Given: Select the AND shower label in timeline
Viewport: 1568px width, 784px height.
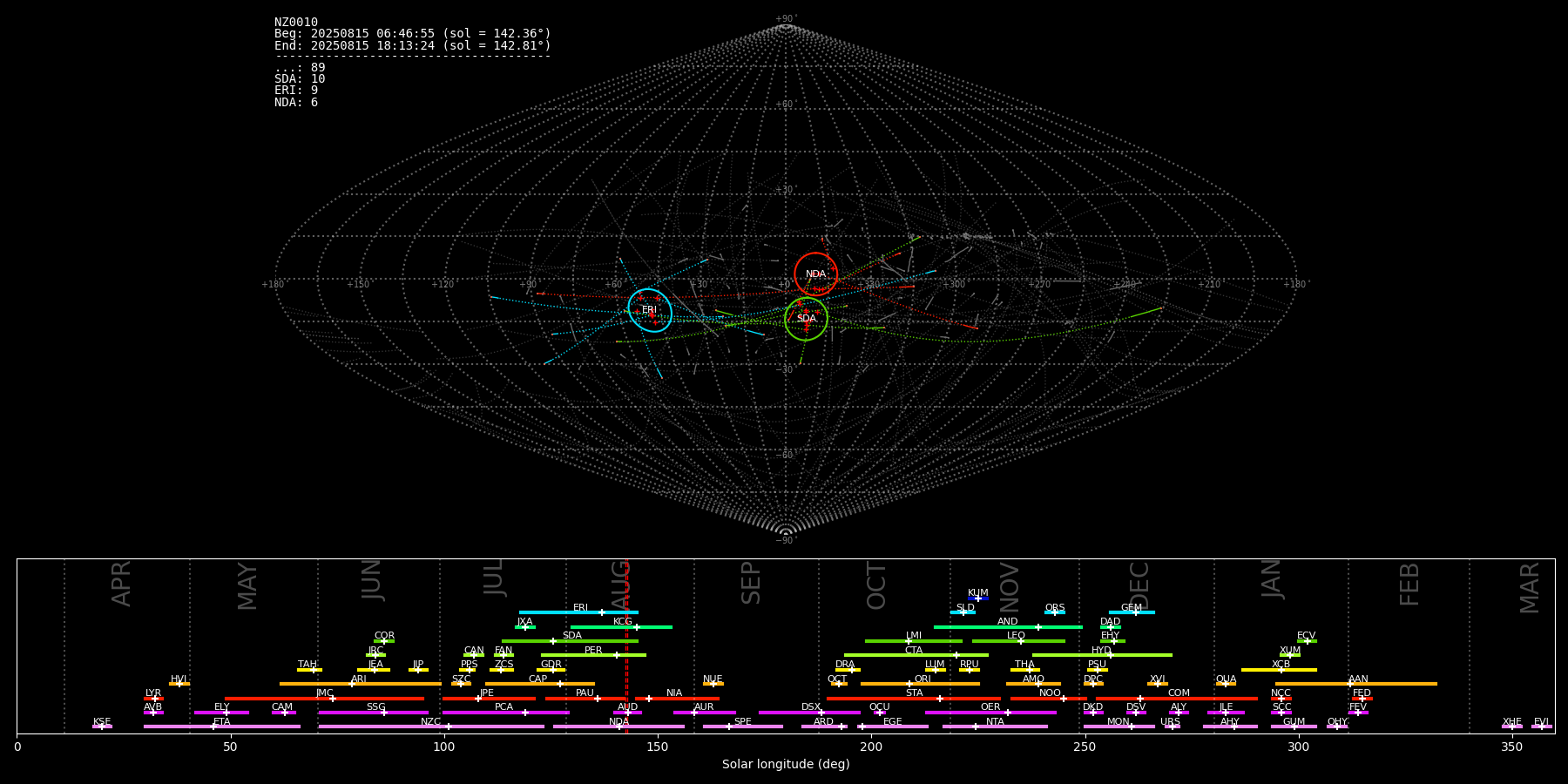Looking at the screenshot, I should tap(1007, 622).
